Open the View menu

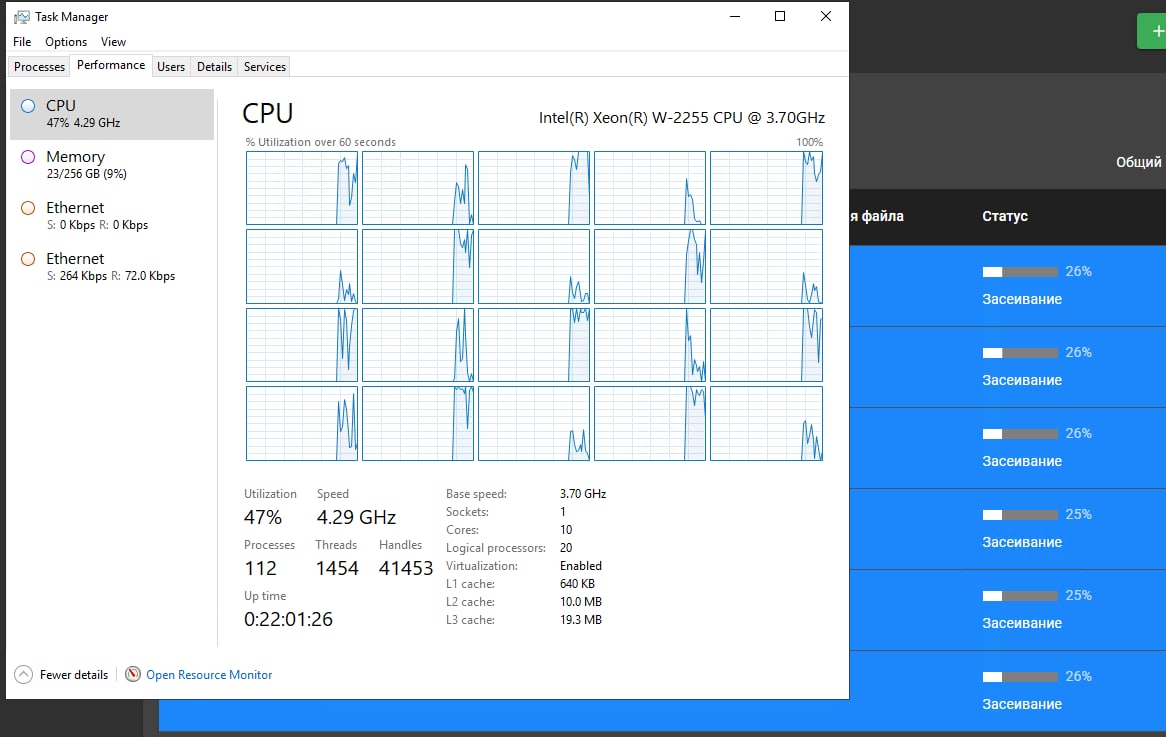pyautogui.click(x=114, y=42)
